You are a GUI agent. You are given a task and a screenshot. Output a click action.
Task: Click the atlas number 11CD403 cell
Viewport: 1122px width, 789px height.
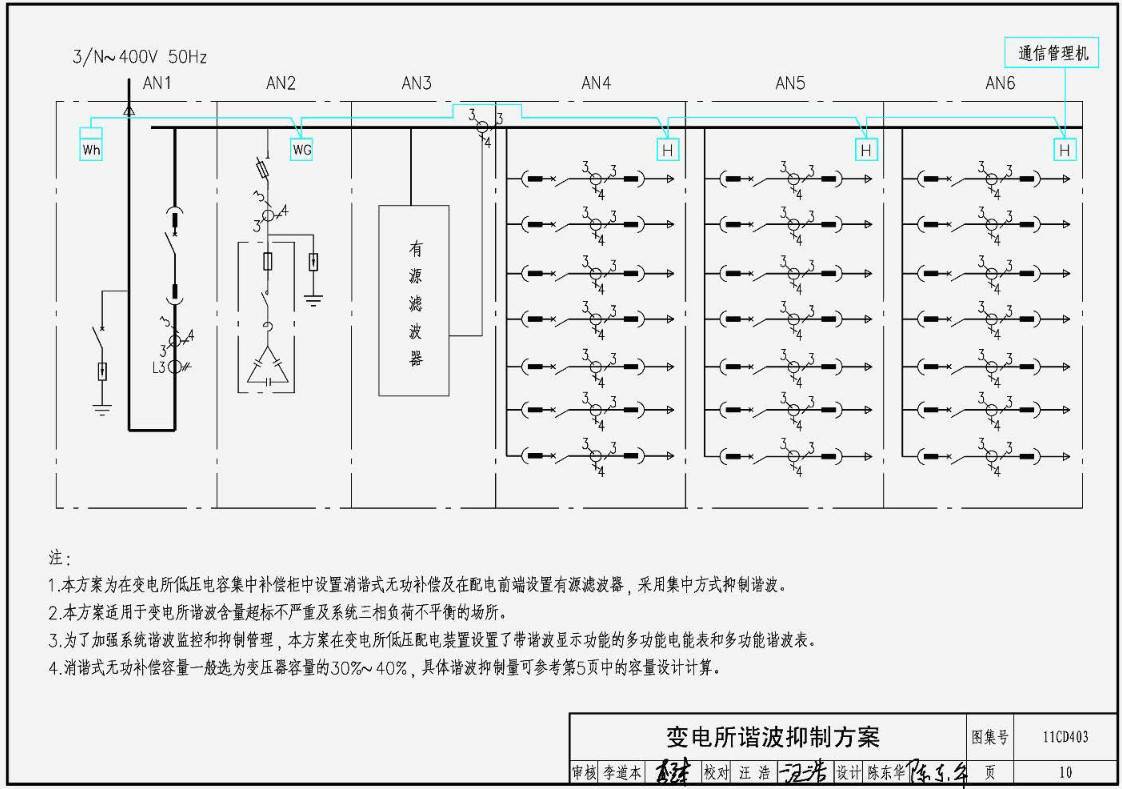pos(1064,738)
